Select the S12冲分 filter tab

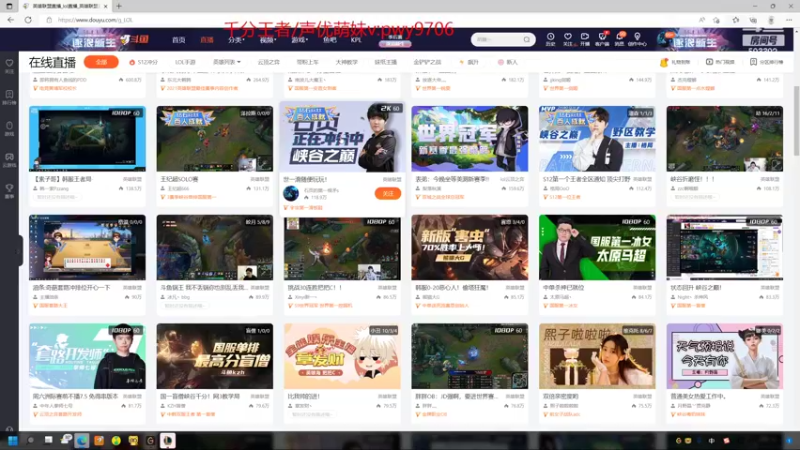pos(143,62)
